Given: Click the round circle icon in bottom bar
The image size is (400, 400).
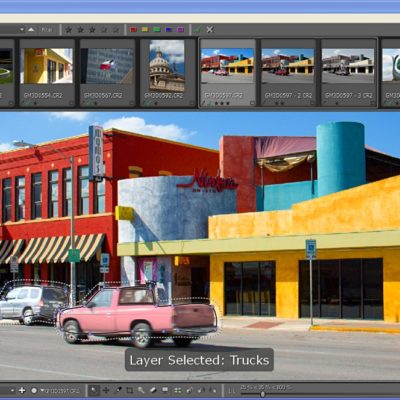Looking at the screenshot, I should pos(34,390).
